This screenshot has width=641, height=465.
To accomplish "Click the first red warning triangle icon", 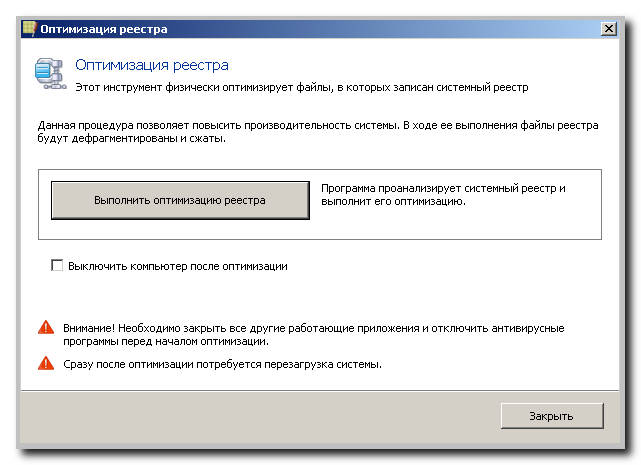I will 46,328.
